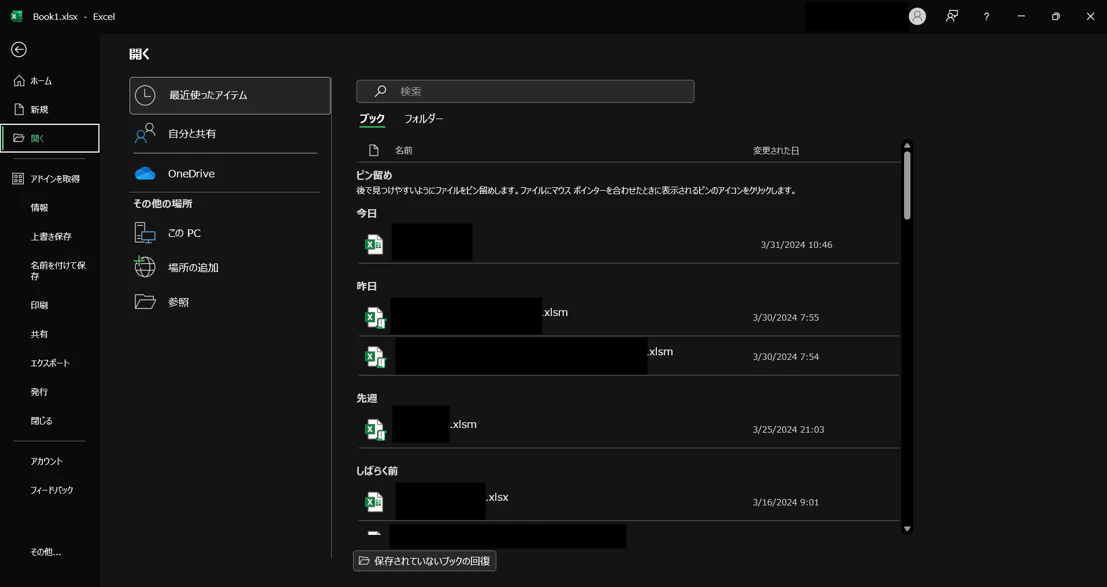This screenshot has height=587, width=1107.
Task: Choose 名前を付けて保存
Action: coord(58,271)
